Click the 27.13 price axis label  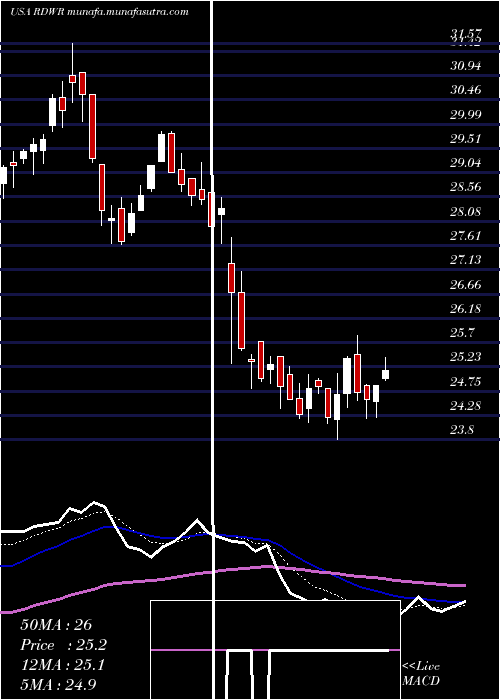click(466, 260)
